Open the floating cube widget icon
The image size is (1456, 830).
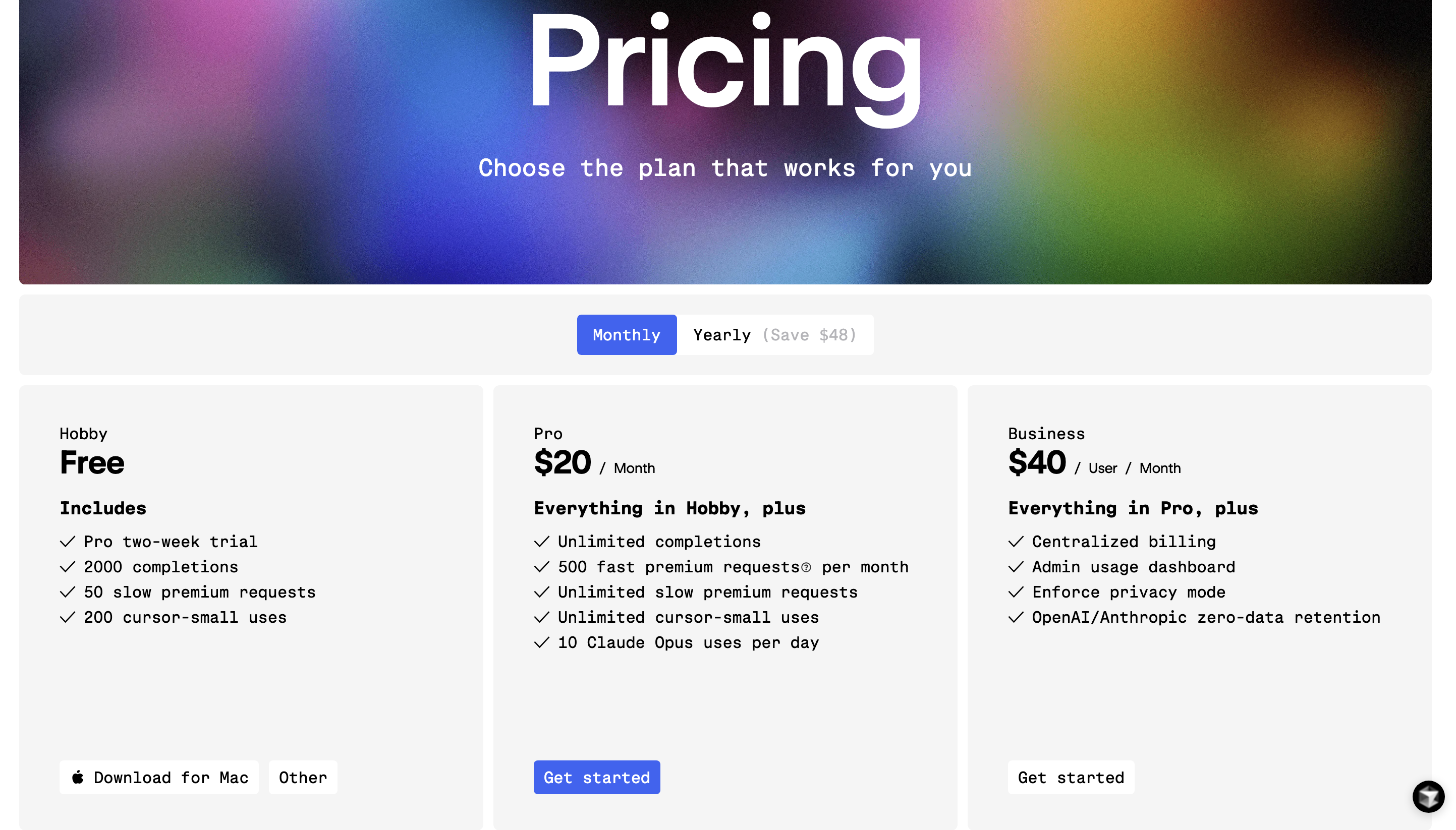point(1427,796)
